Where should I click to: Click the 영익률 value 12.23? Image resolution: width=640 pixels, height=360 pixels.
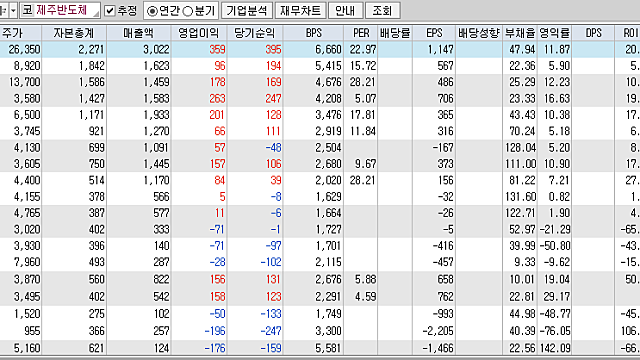[x=557, y=82]
